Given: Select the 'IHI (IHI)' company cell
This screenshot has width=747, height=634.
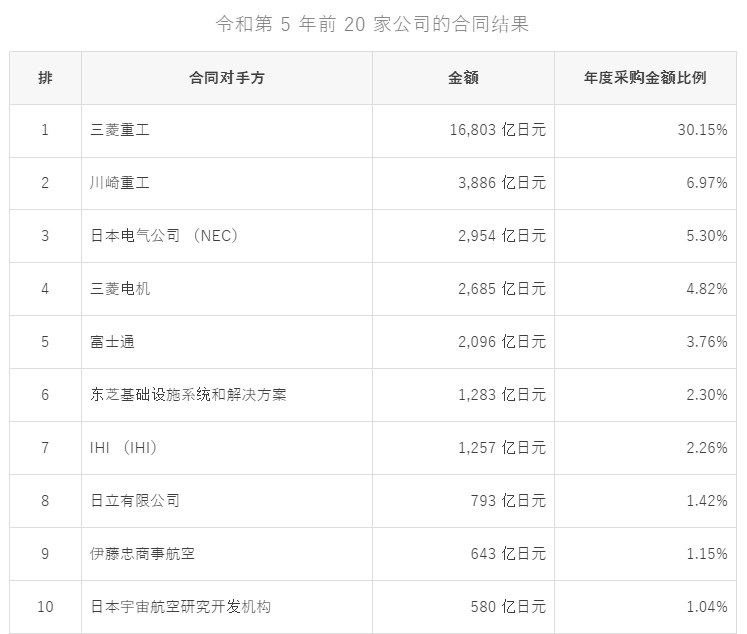Looking at the screenshot, I should tap(227, 448).
